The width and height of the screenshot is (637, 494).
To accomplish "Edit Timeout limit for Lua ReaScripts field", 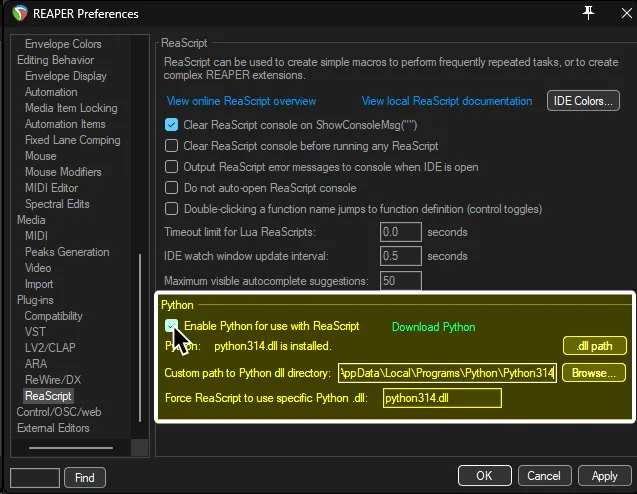I will point(401,232).
